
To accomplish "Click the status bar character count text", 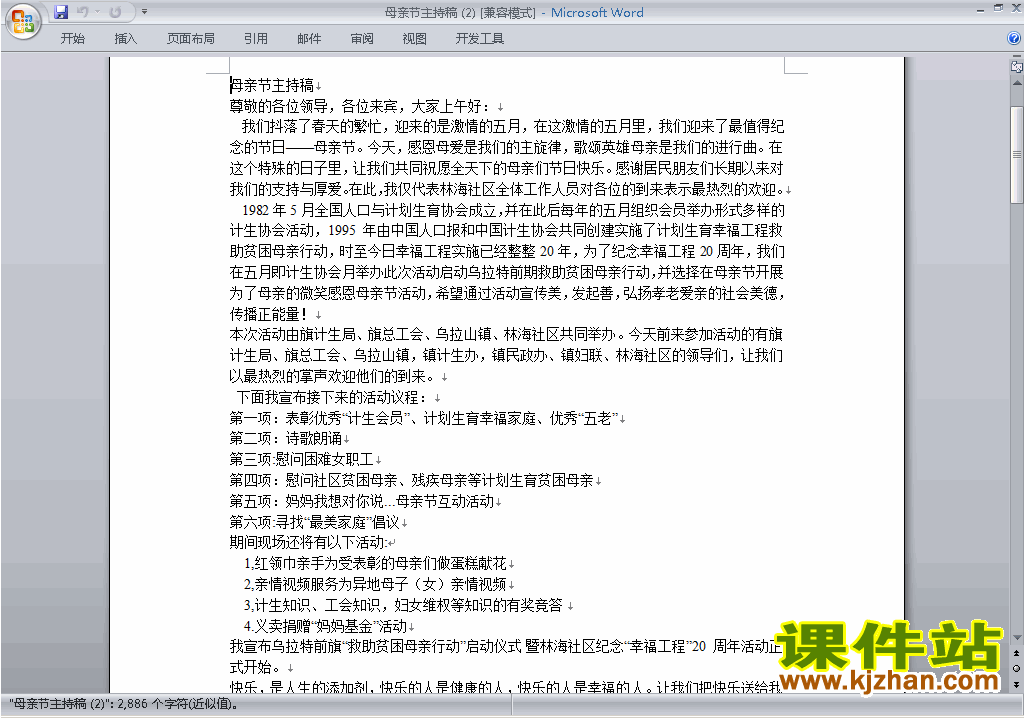I will coord(124,704).
